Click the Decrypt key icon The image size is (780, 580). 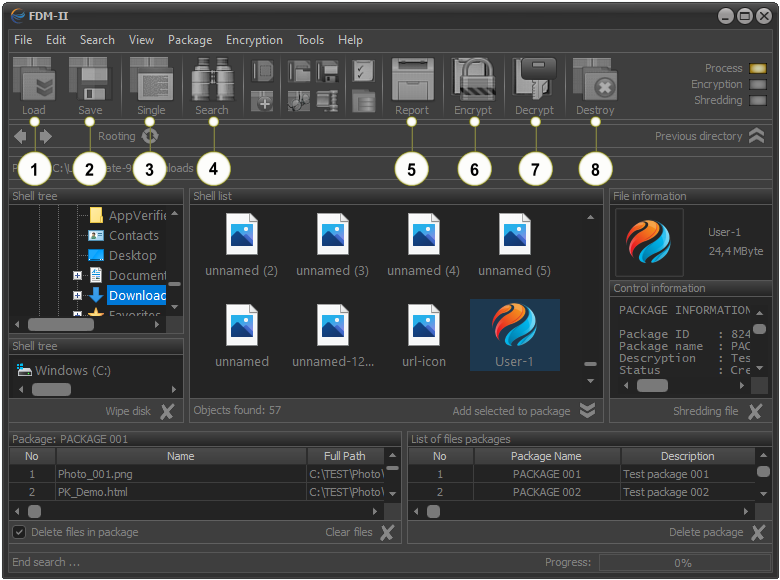tap(535, 80)
